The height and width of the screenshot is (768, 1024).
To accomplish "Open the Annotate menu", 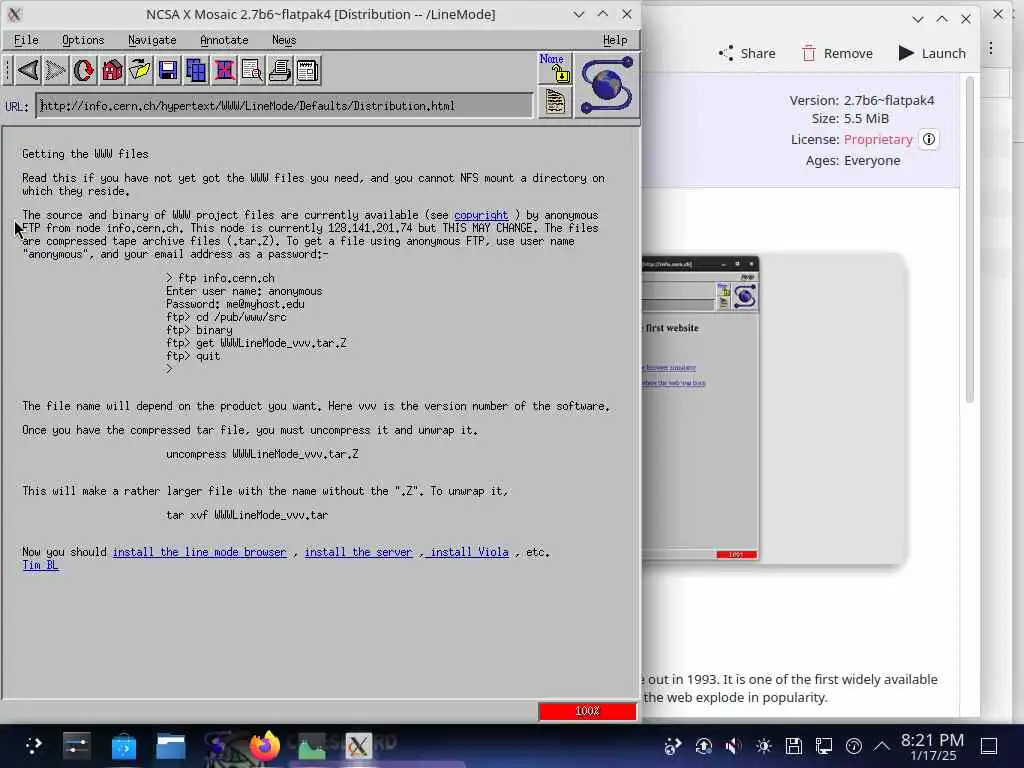I will tap(224, 40).
